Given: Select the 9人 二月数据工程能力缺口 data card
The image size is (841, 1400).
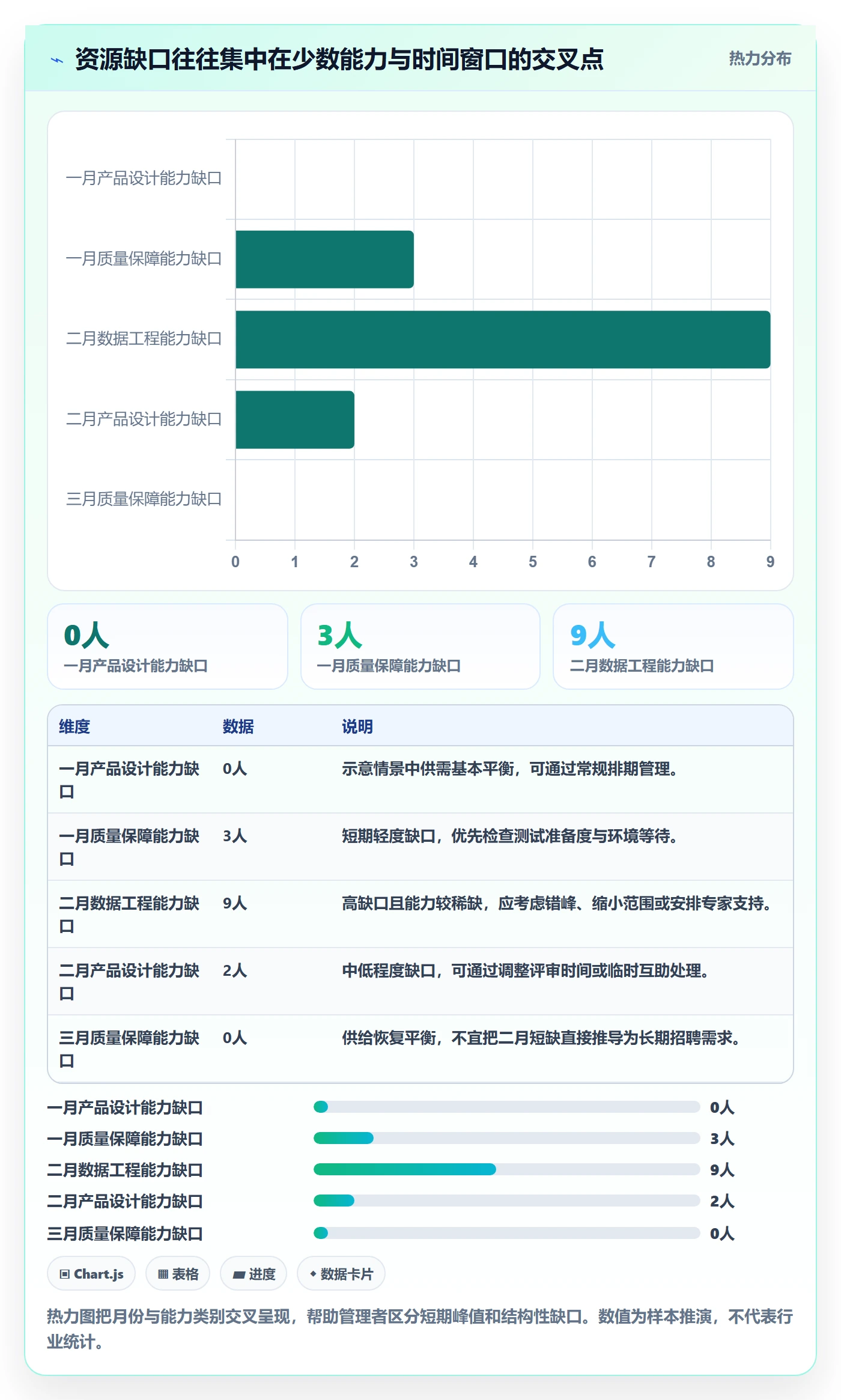Looking at the screenshot, I should [x=673, y=646].
